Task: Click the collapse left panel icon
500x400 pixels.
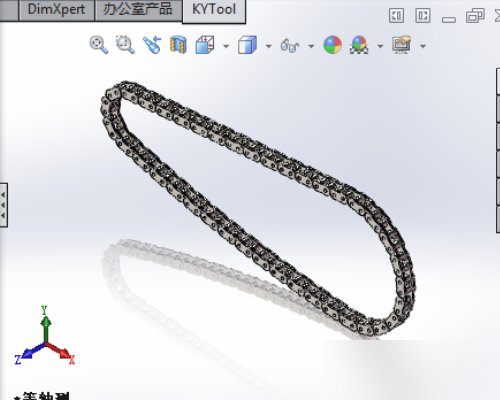Action: point(396,15)
